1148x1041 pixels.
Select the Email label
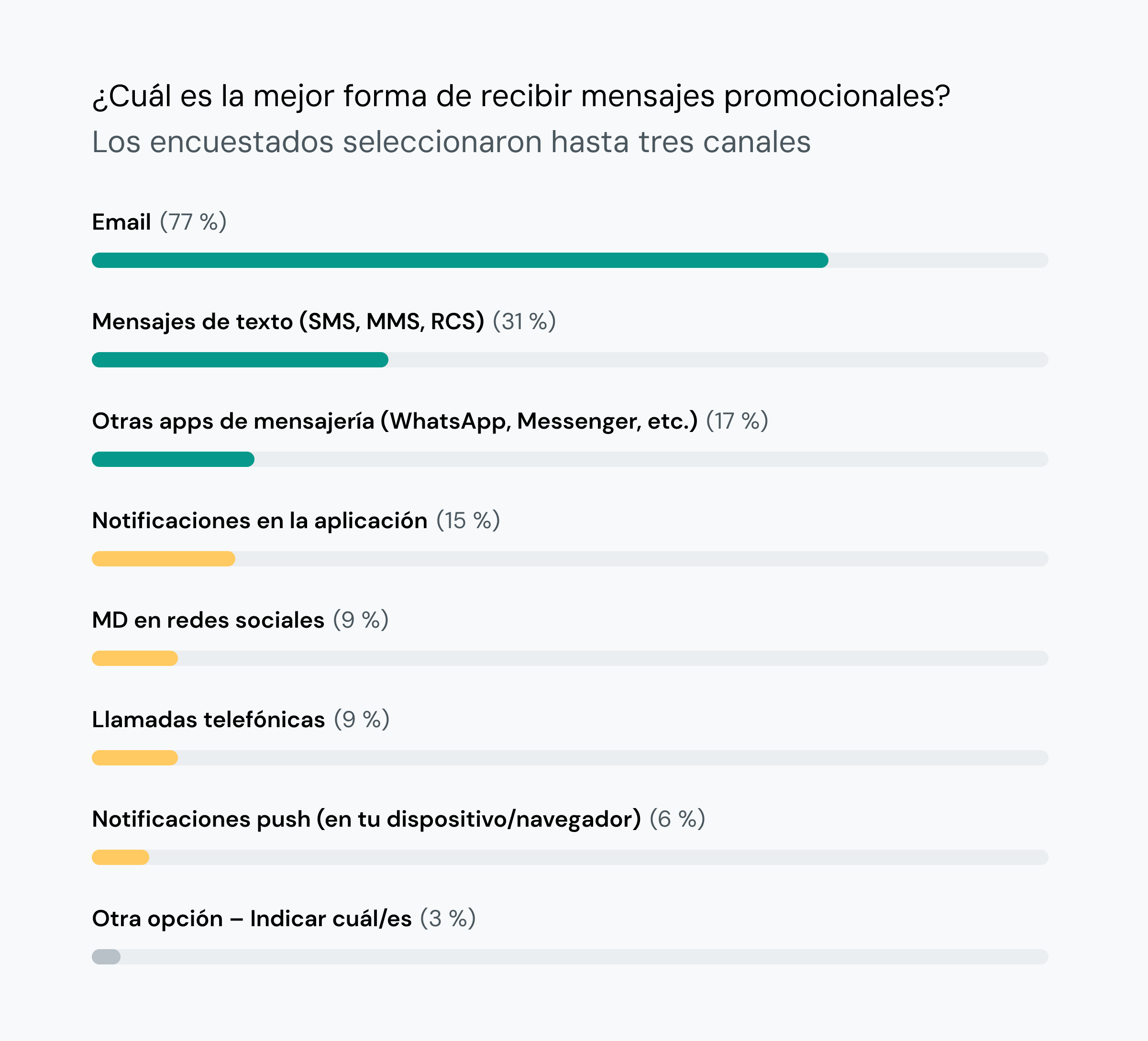[121, 222]
